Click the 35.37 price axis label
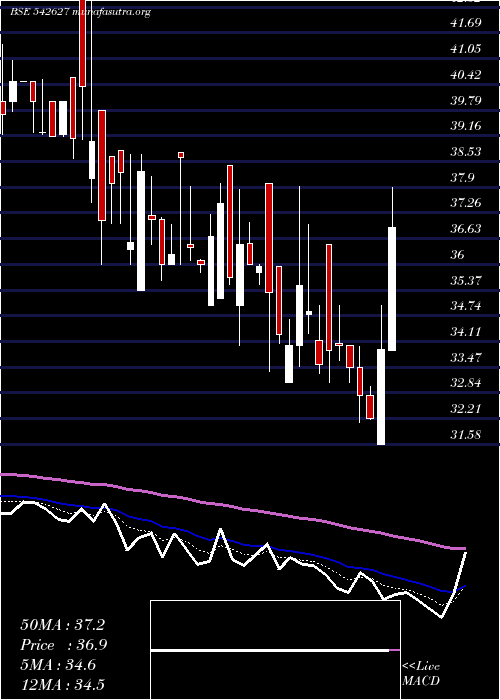The height and width of the screenshot is (700, 500). 466,281
